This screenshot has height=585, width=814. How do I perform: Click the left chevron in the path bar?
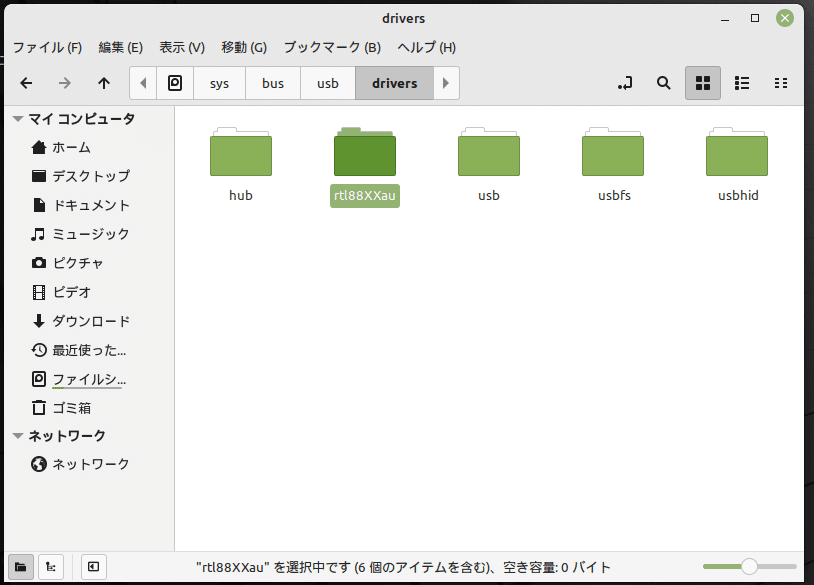click(142, 83)
